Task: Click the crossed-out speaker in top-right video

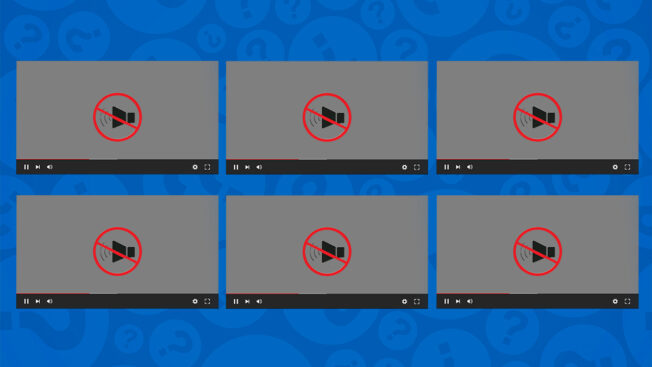Action: pyautogui.click(x=537, y=117)
